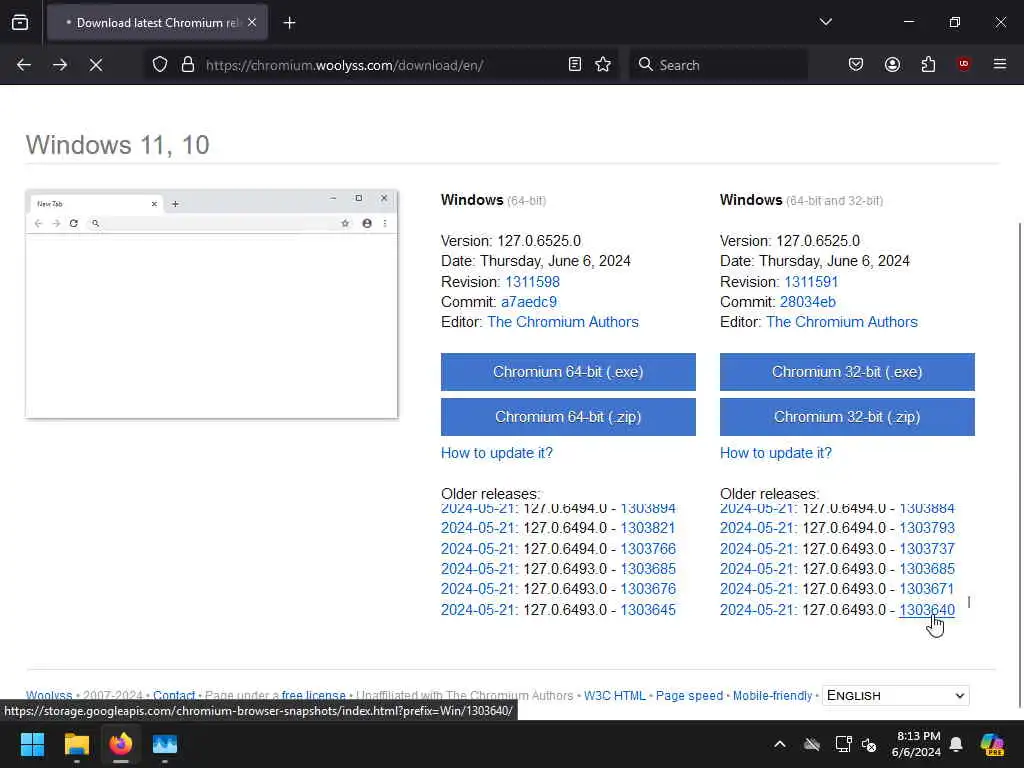The width and height of the screenshot is (1024, 768).
Task: Toggle reader view icon
Action: pos(575,65)
